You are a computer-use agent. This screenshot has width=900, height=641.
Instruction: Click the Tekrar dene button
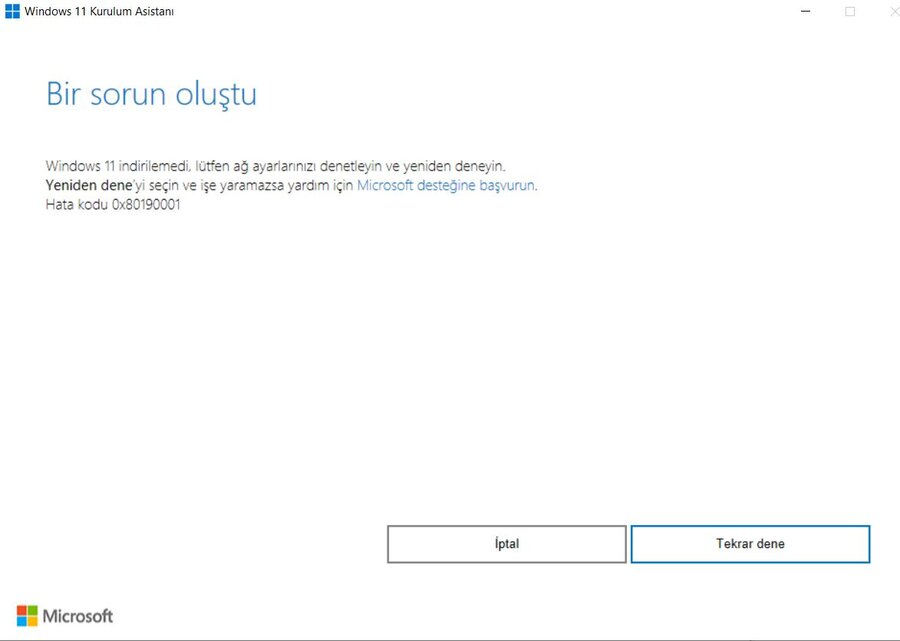pyautogui.click(x=750, y=544)
